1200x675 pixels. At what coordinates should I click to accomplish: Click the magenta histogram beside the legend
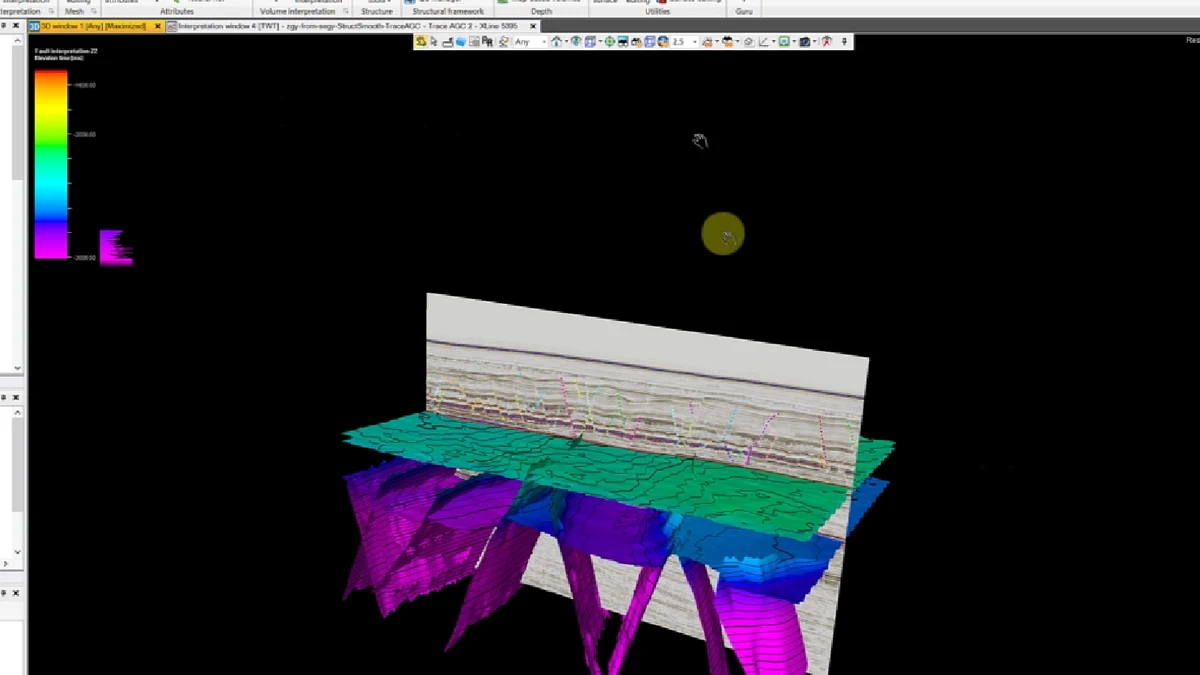tap(116, 247)
